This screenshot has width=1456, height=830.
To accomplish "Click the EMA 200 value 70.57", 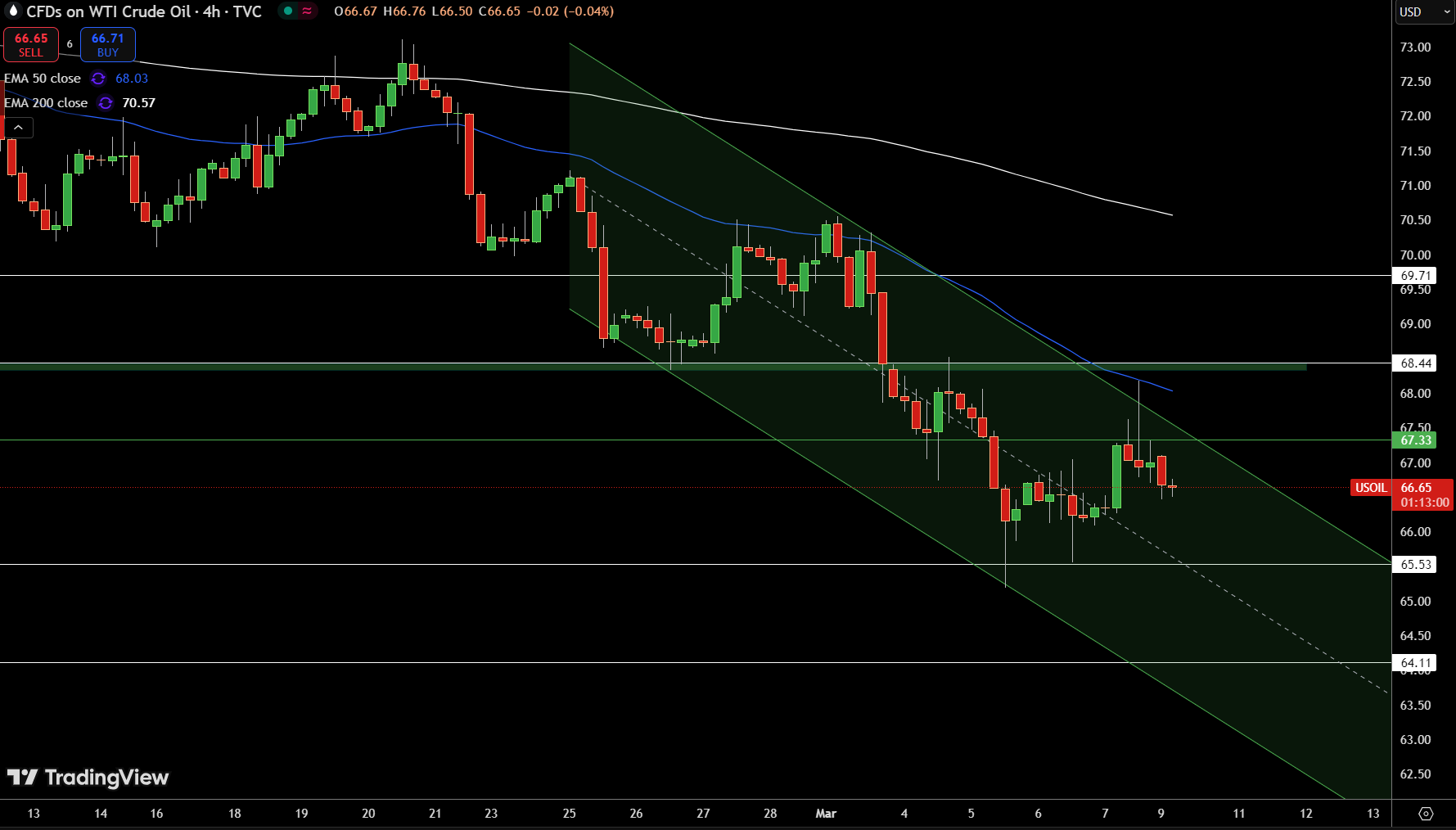I will point(138,103).
